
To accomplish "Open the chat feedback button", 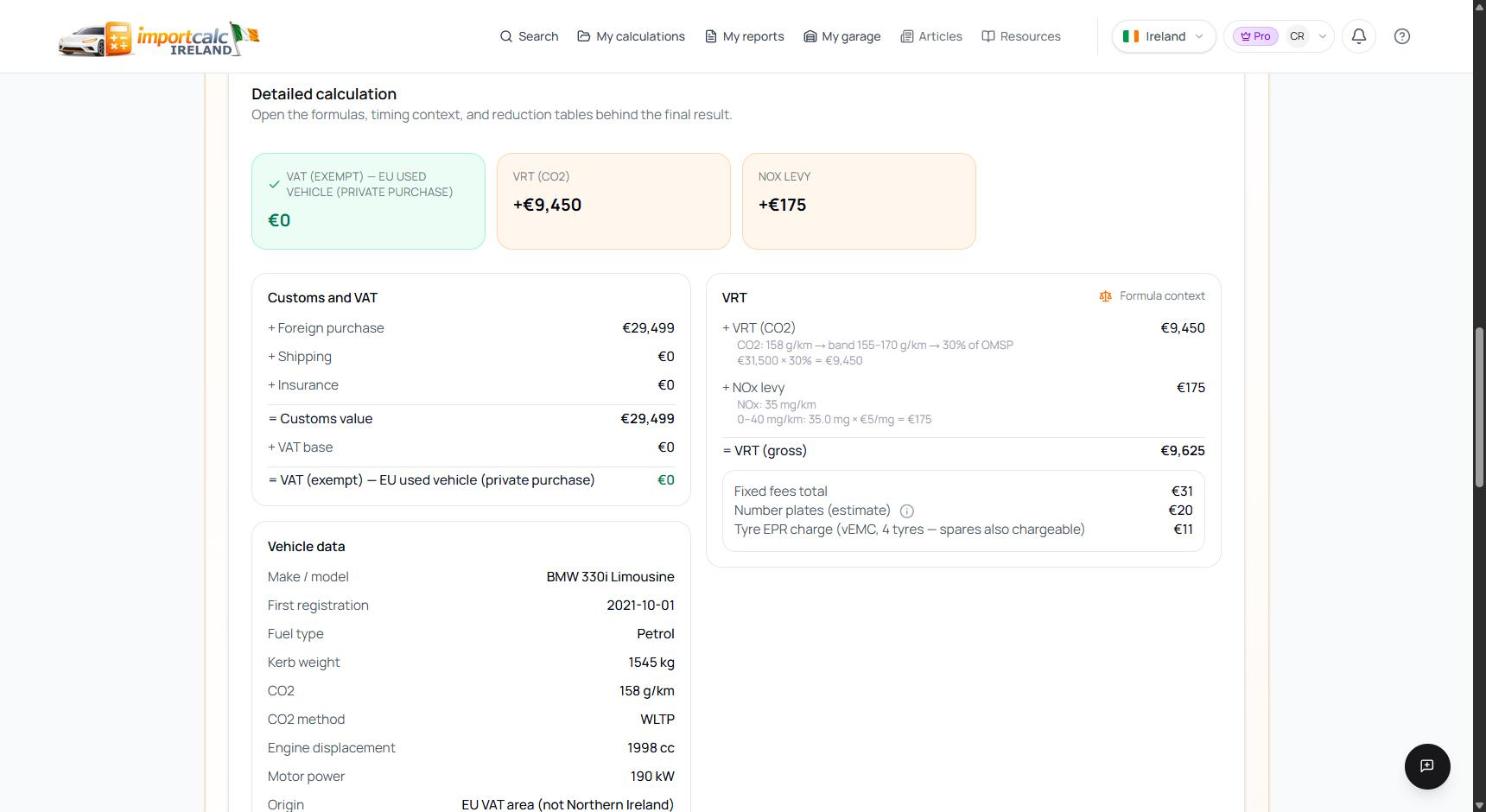I will click(x=1427, y=766).
